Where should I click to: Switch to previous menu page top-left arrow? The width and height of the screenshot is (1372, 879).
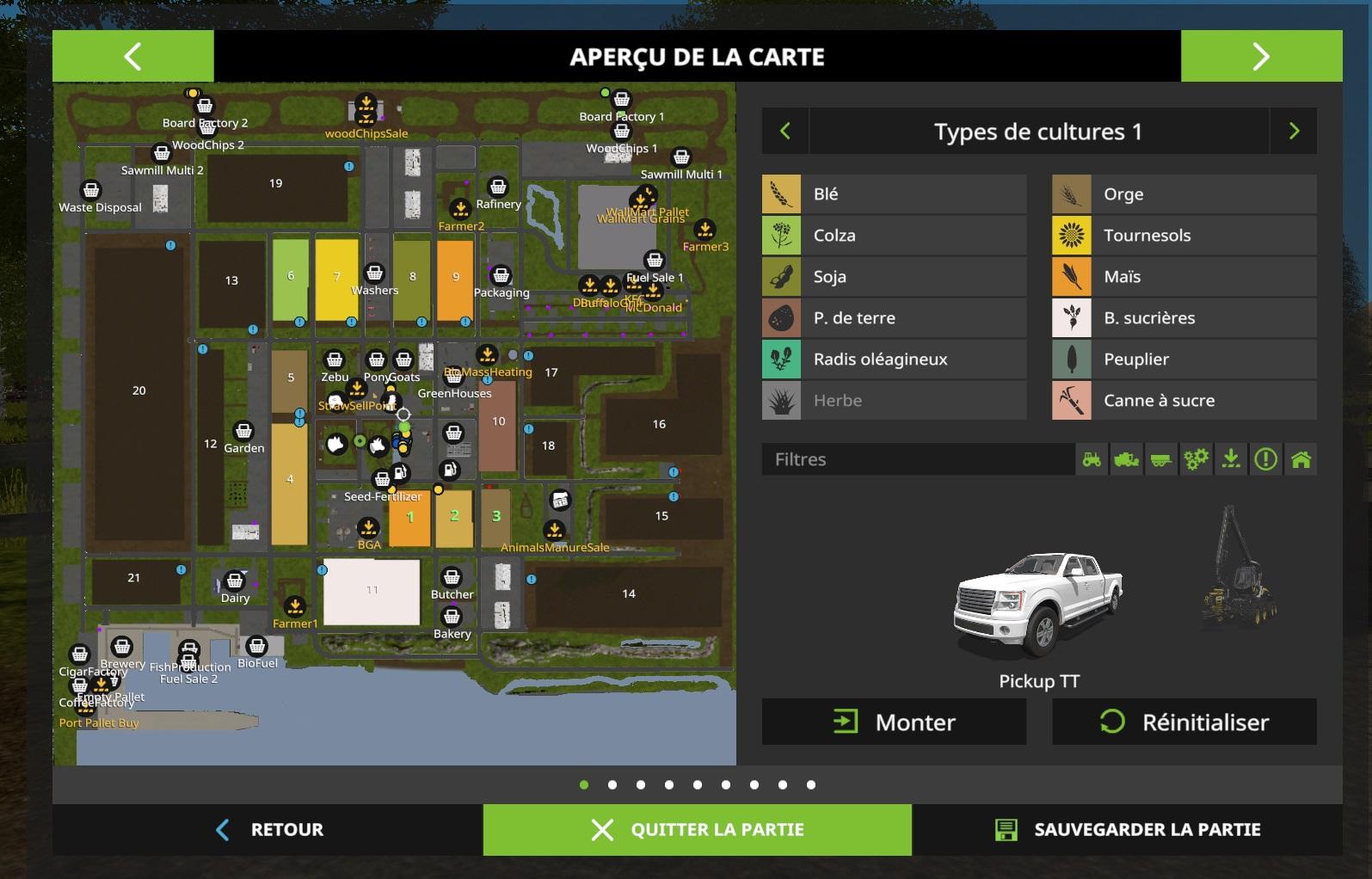[x=132, y=57]
